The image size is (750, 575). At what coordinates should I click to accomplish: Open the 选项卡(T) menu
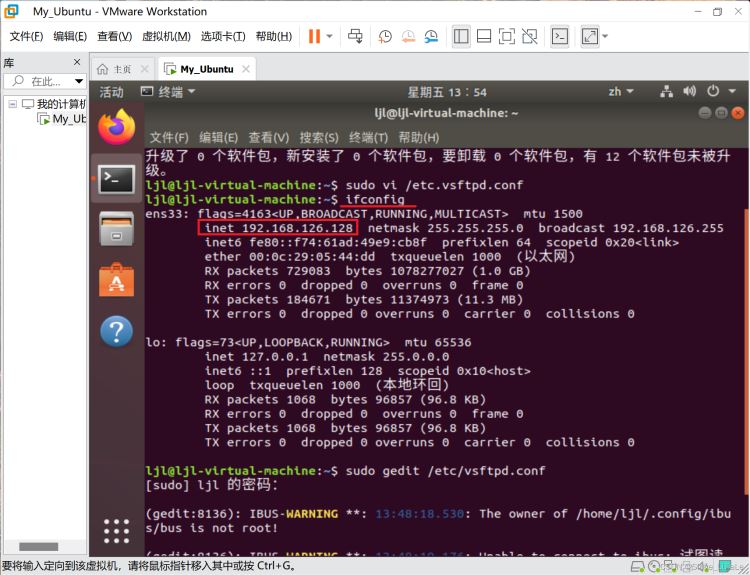223,36
